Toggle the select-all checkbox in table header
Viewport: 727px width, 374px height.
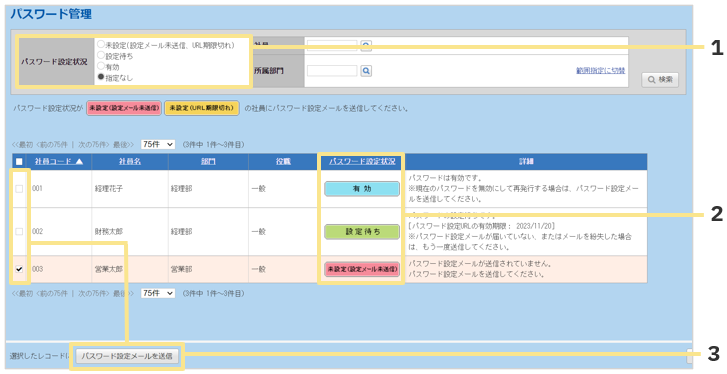click(x=19, y=162)
